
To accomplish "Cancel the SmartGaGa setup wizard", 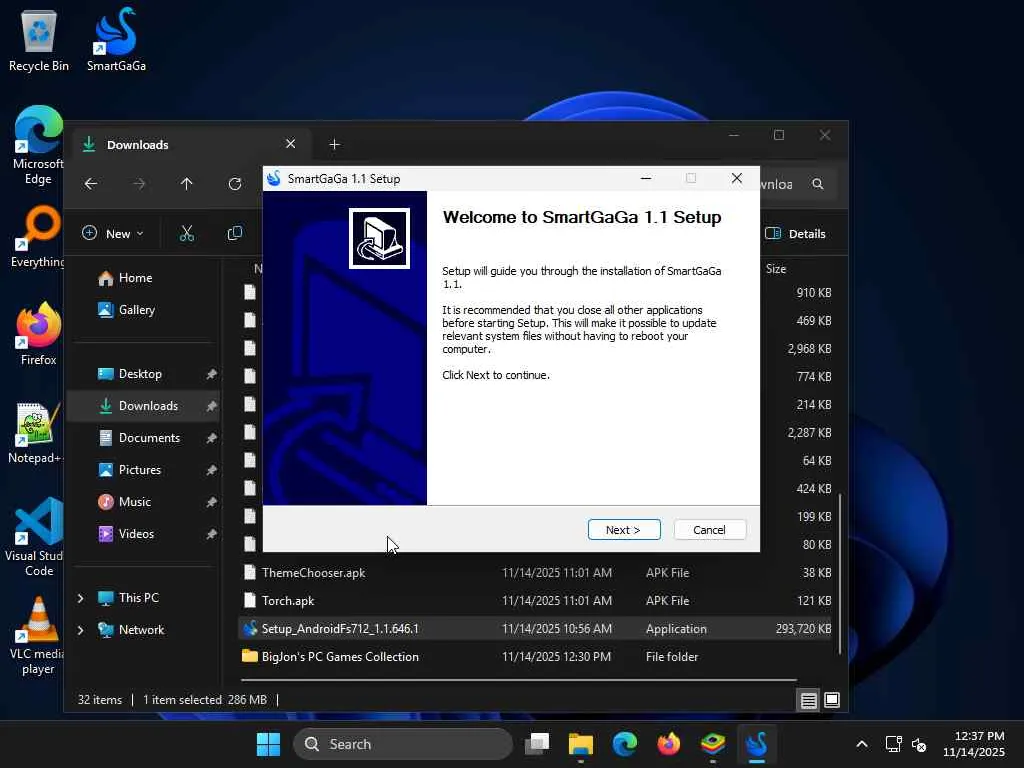I will 709,530.
